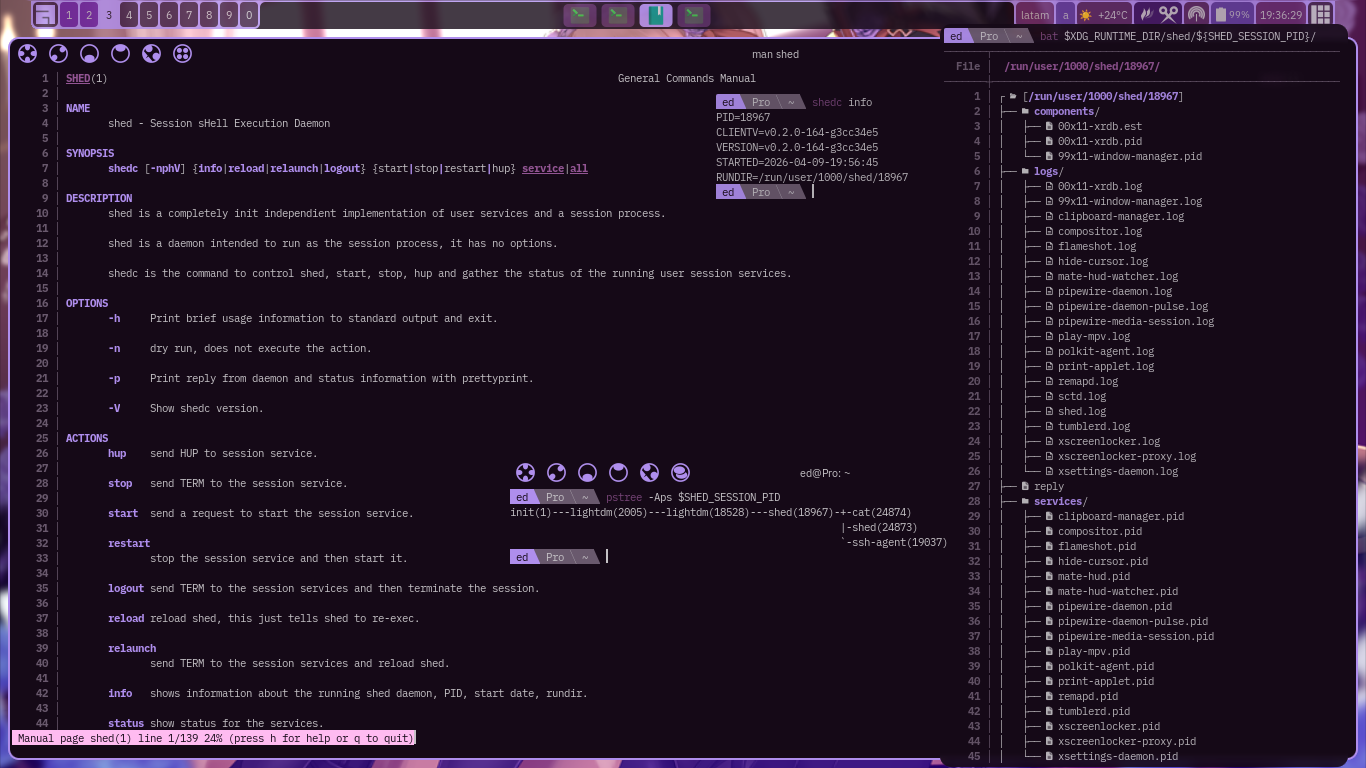Switch to workspace 8
The image size is (1366, 768).
tap(209, 15)
